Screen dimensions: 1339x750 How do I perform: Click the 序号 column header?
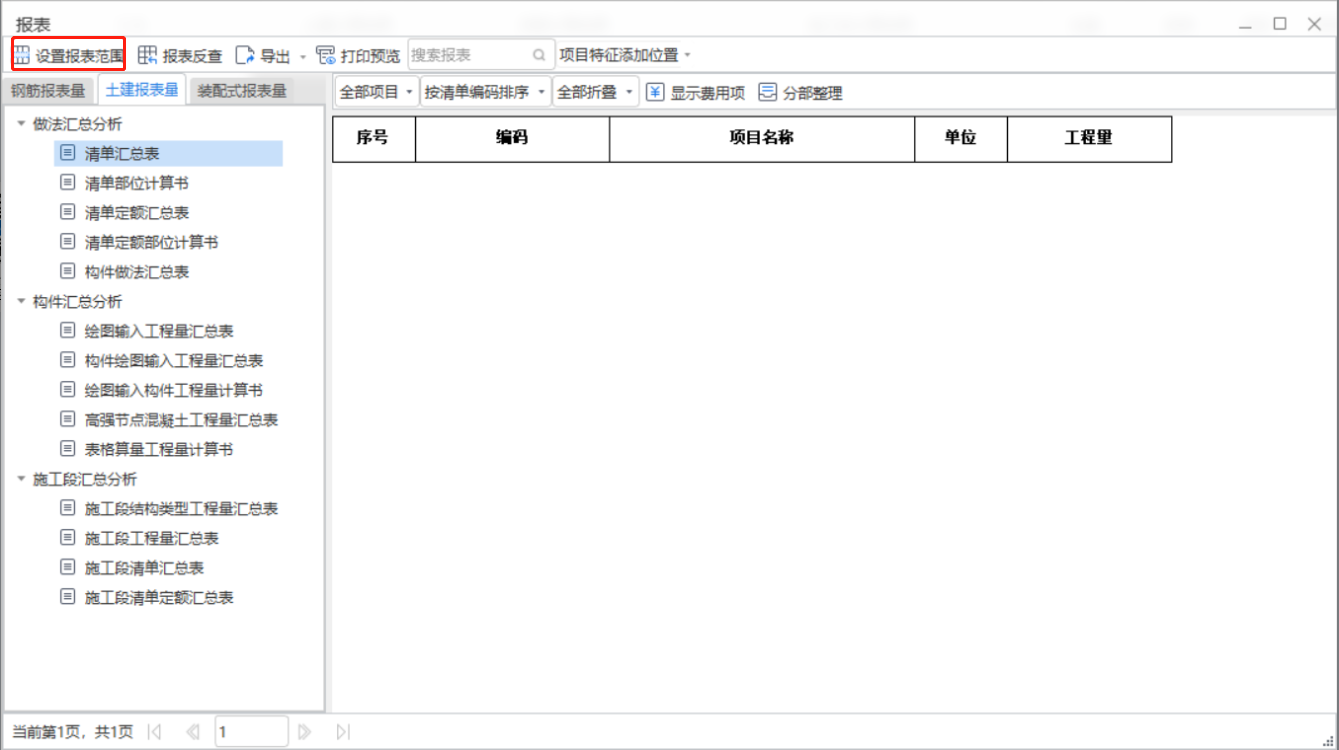coord(374,139)
